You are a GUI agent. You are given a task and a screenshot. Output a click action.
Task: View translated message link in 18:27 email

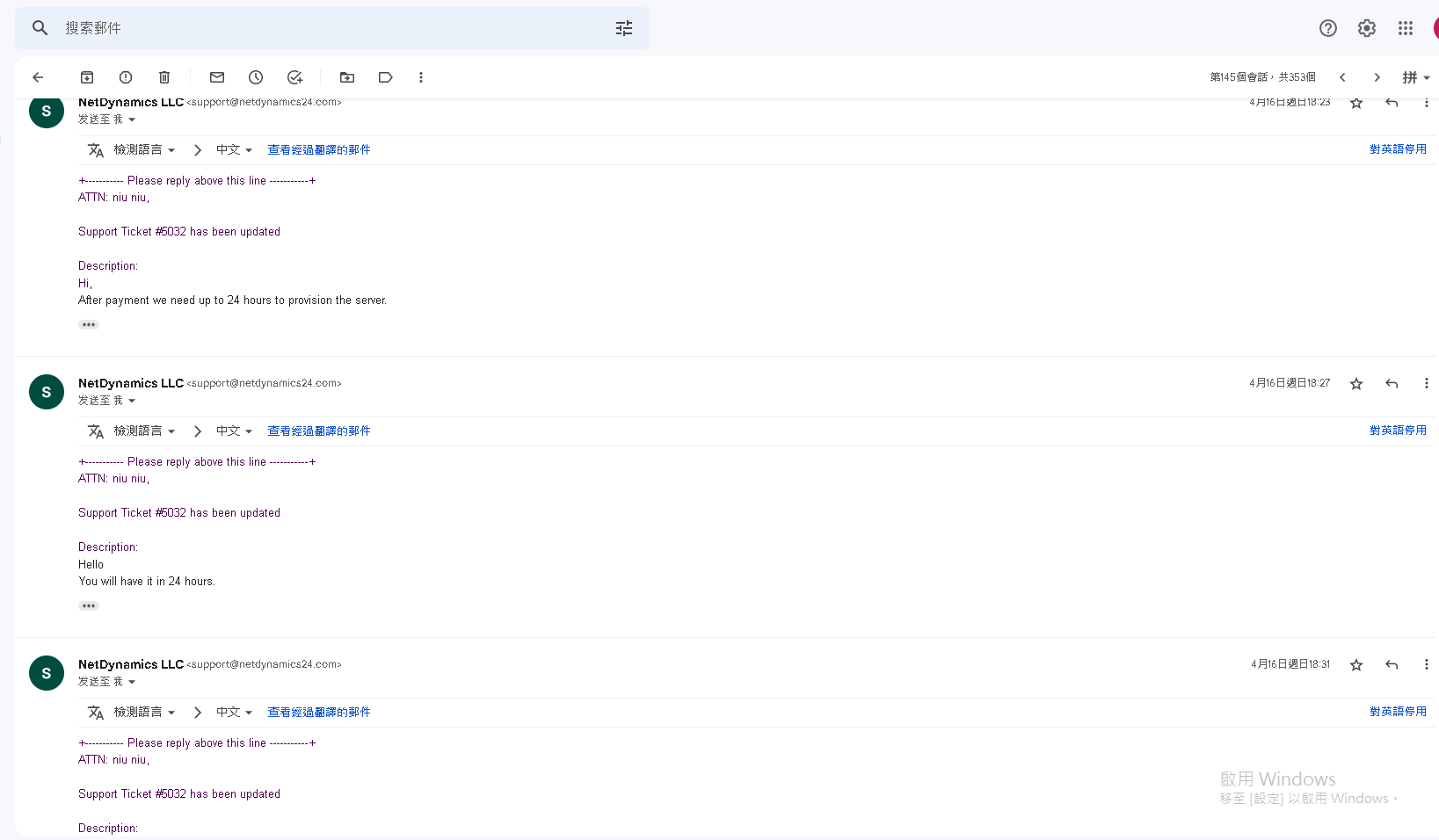(319, 431)
